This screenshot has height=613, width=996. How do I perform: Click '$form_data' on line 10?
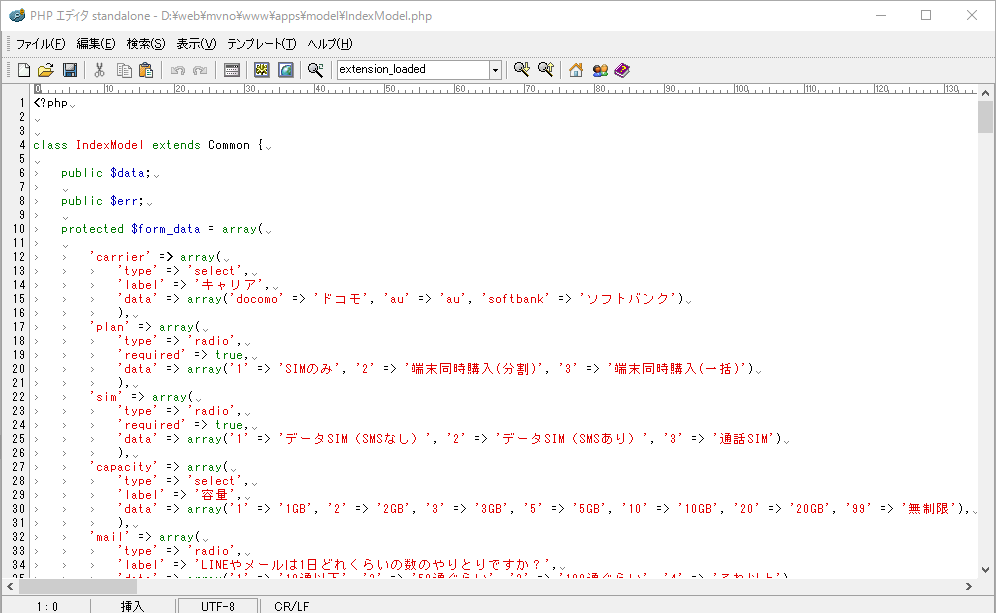tap(166, 229)
